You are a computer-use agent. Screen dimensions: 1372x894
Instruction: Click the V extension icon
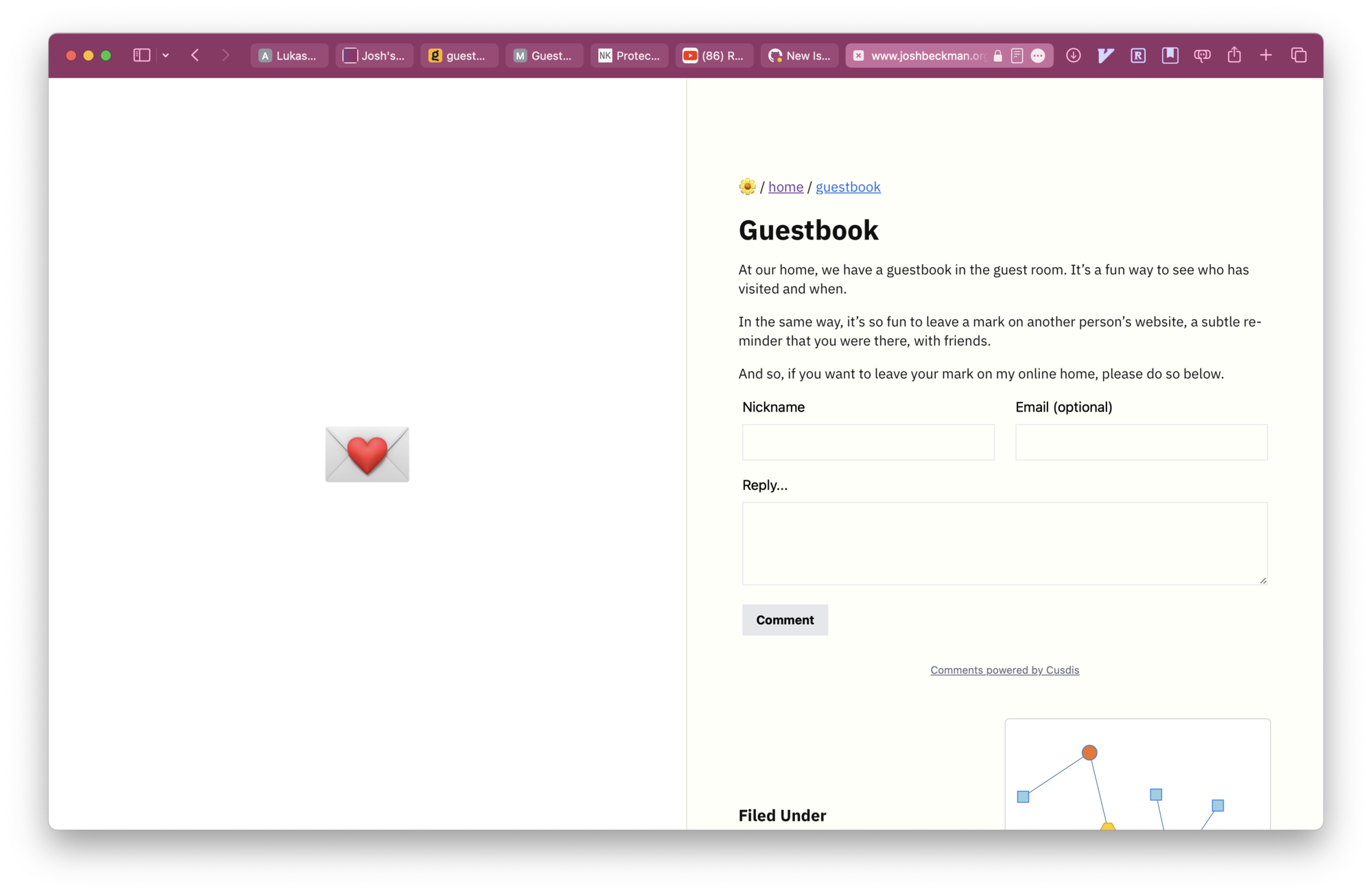1105,56
